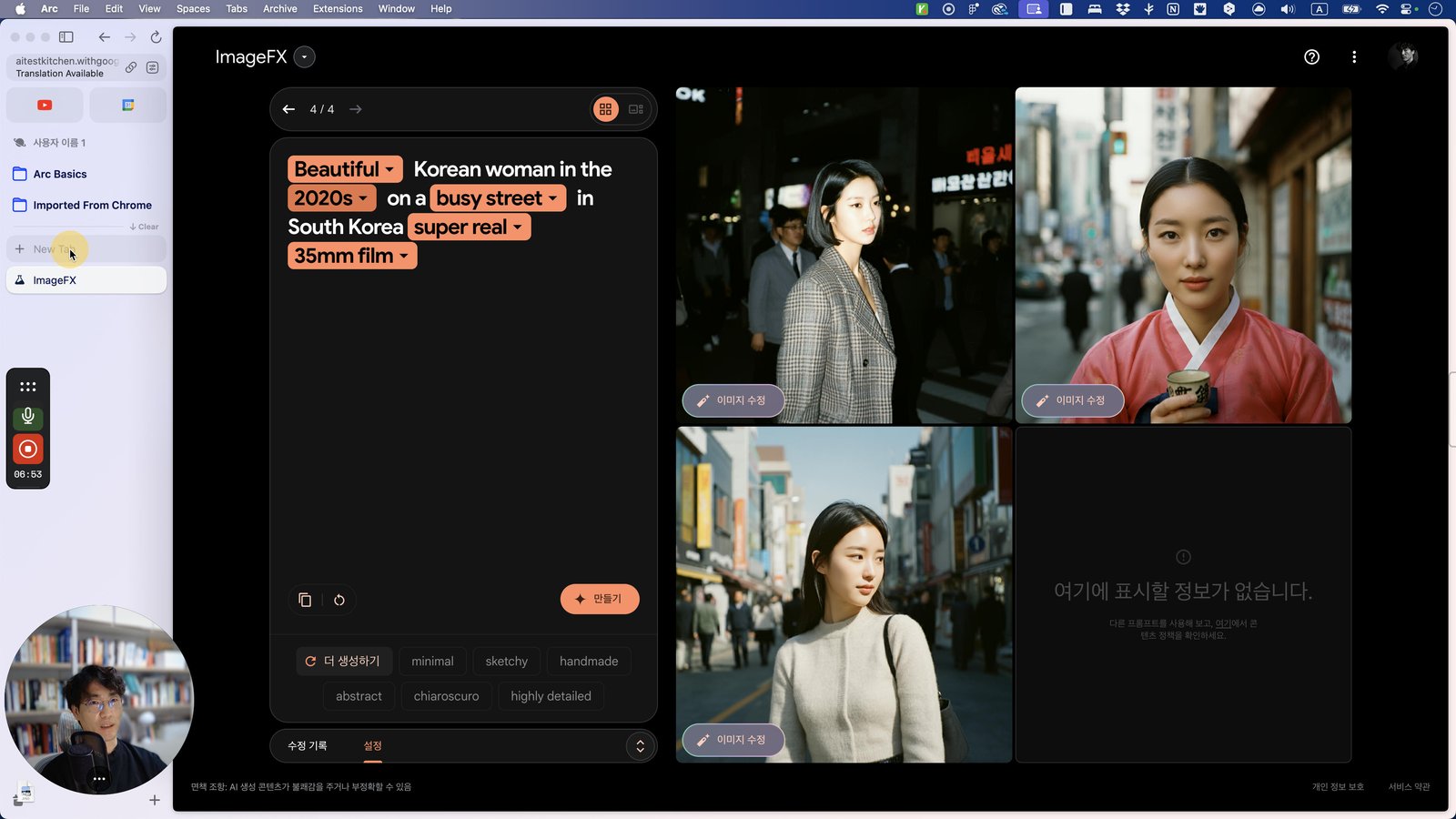Expand the Beautiful chip dropdown
Image resolution: width=1456 pixels, height=819 pixels.
[344, 169]
